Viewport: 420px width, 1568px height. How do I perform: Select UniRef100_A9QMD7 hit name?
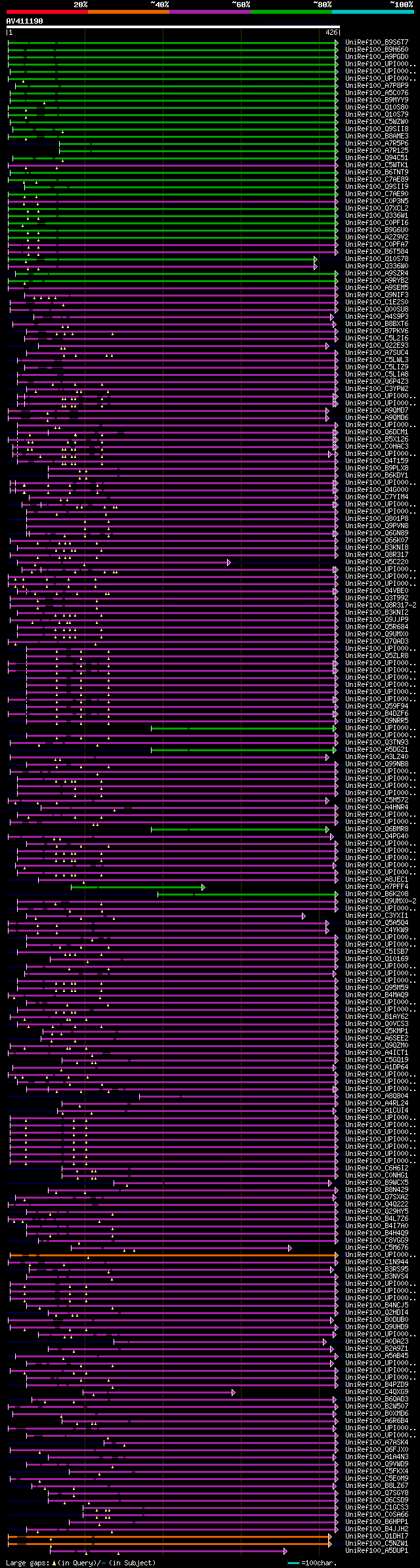click(x=377, y=410)
